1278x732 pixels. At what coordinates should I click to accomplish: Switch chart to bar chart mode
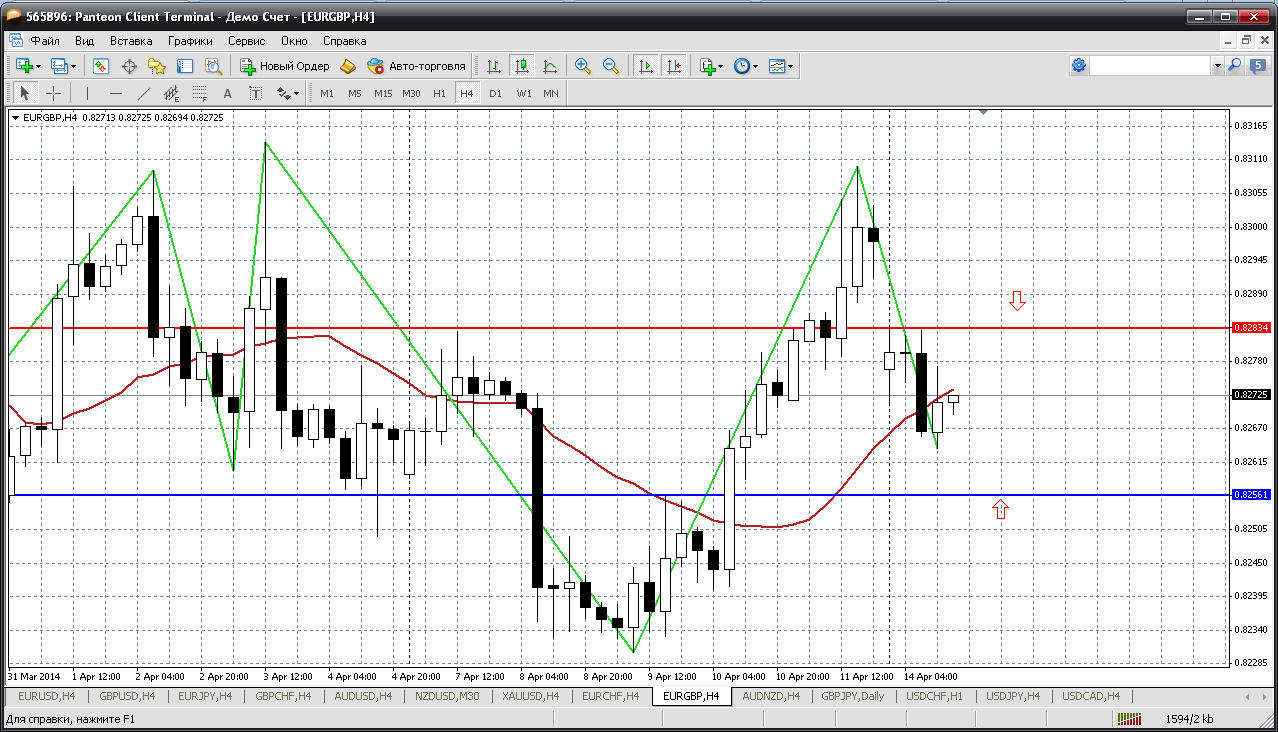tap(494, 66)
